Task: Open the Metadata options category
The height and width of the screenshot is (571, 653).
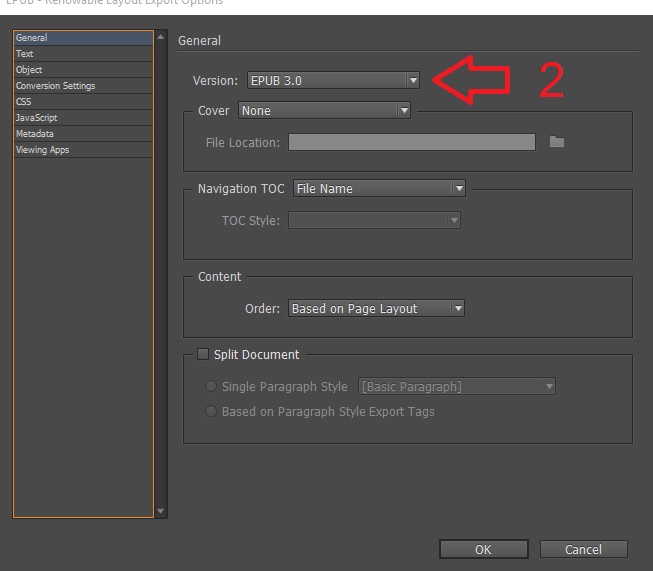Action: point(83,134)
